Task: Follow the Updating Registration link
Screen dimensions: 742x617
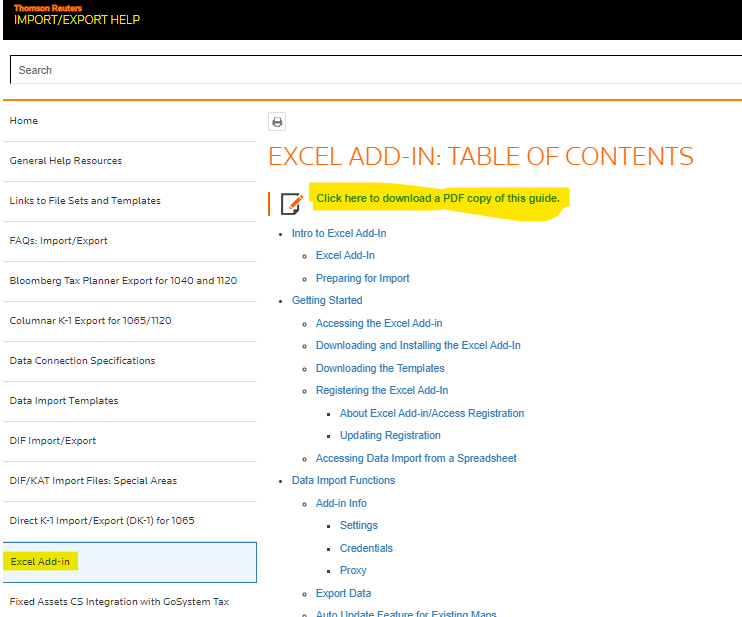Action: 390,435
